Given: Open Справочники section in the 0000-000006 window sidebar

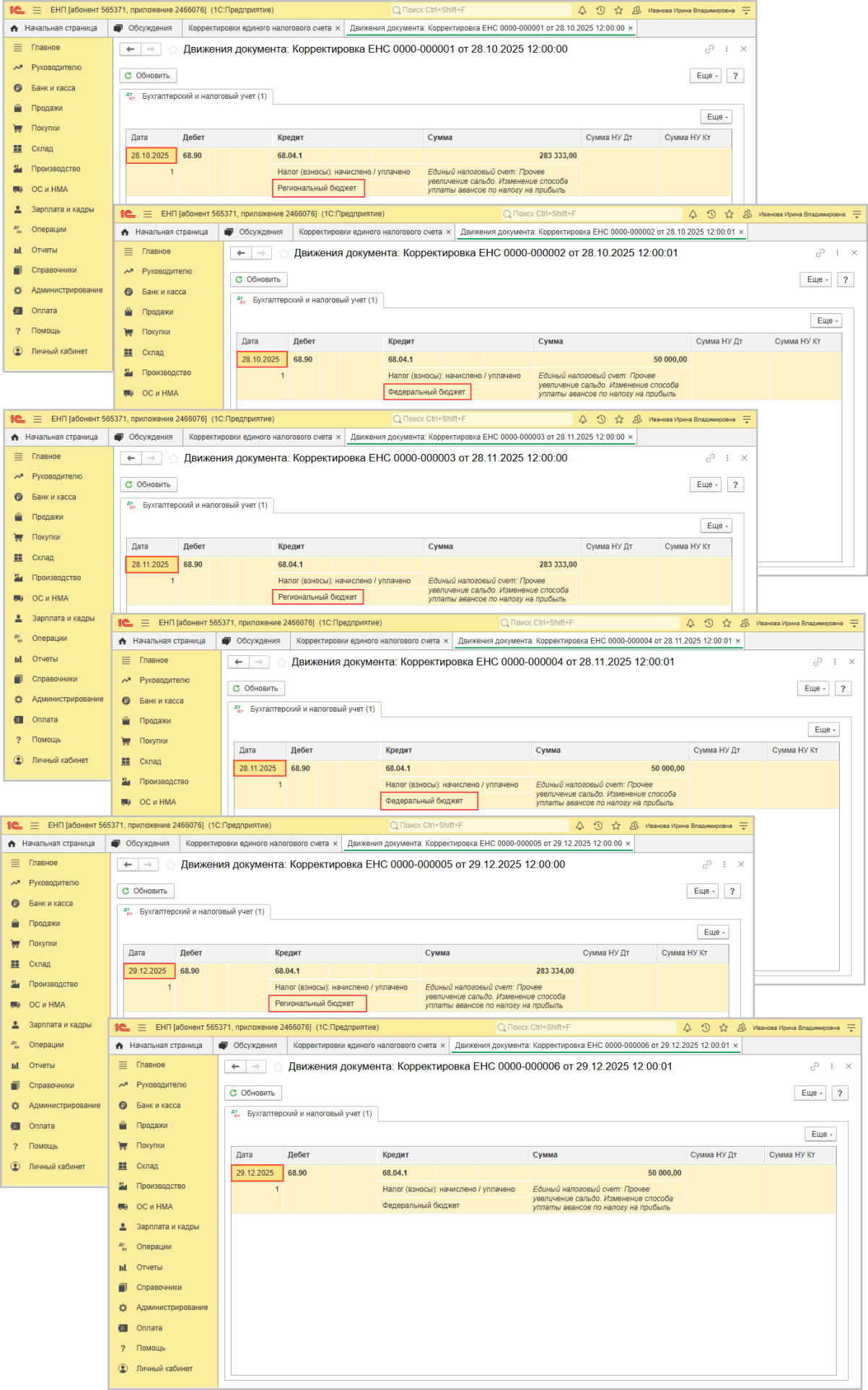Looking at the screenshot, I should point(159,1288).
